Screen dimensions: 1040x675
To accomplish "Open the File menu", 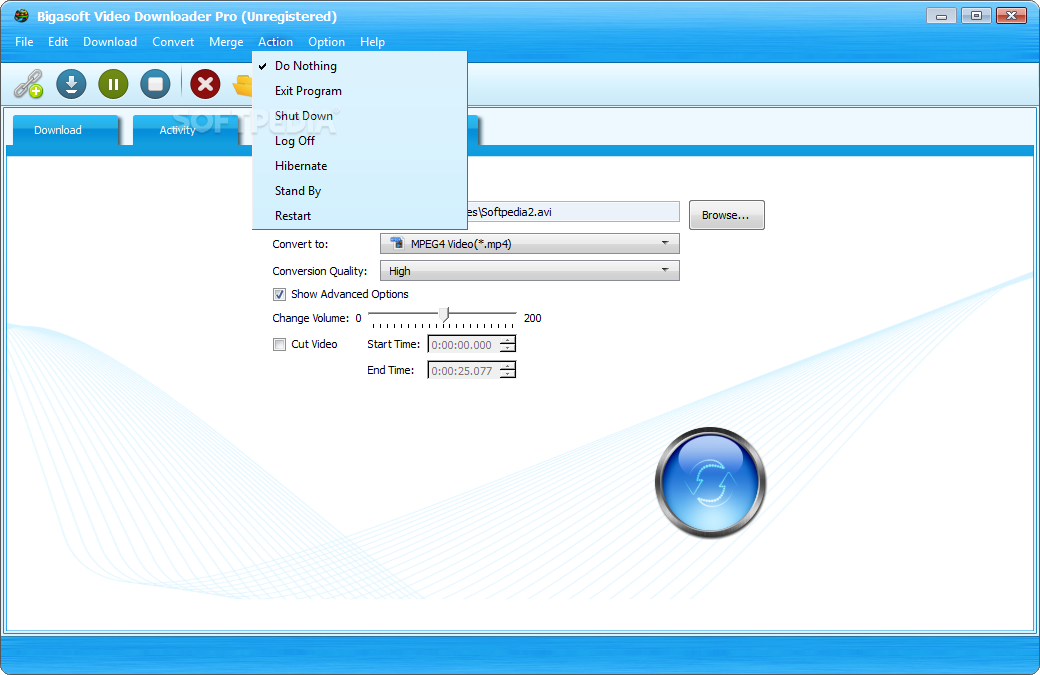I will (x=24, y=42).
